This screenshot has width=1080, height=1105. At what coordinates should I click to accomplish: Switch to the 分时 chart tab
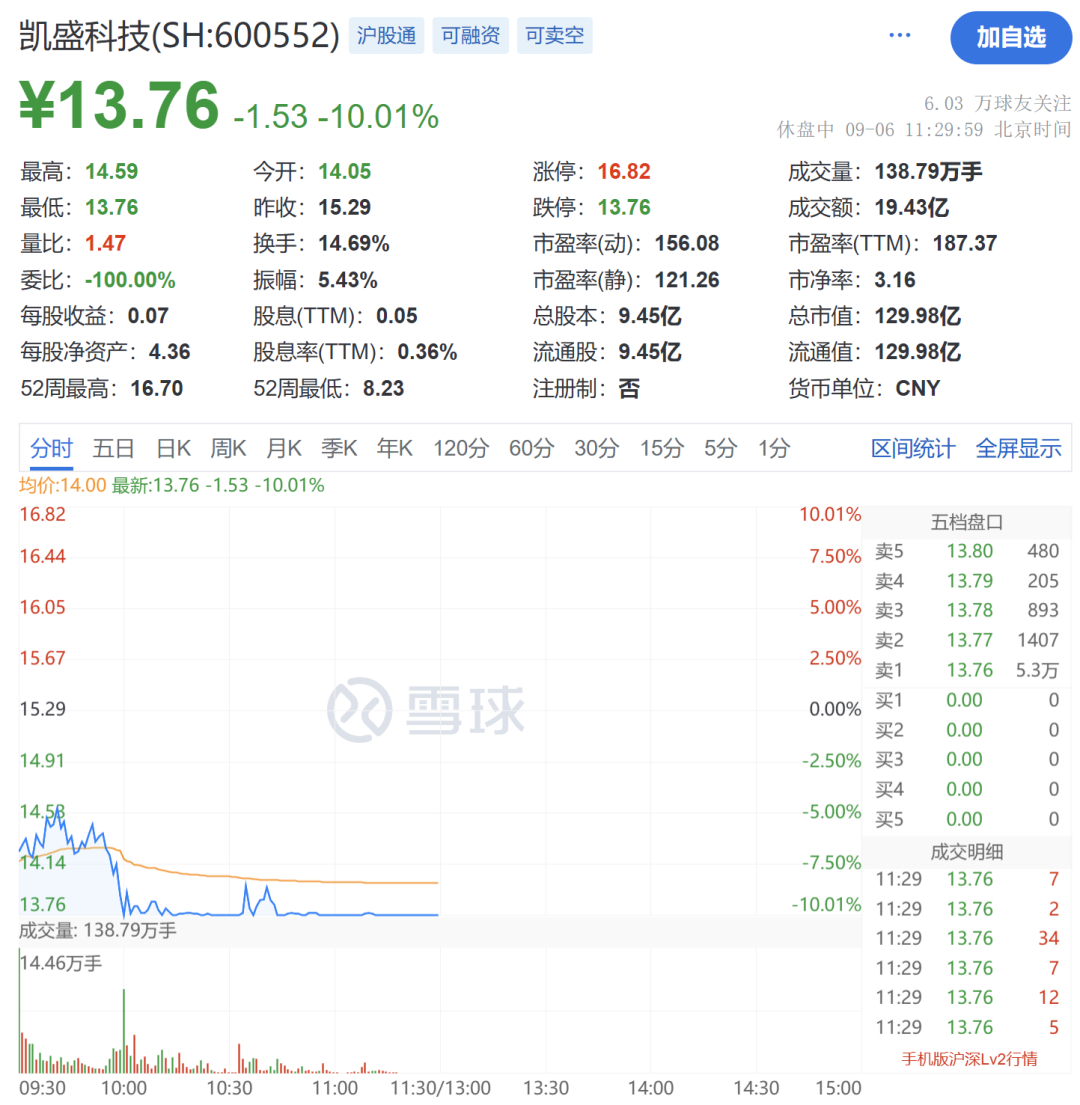tap(51, 448)
